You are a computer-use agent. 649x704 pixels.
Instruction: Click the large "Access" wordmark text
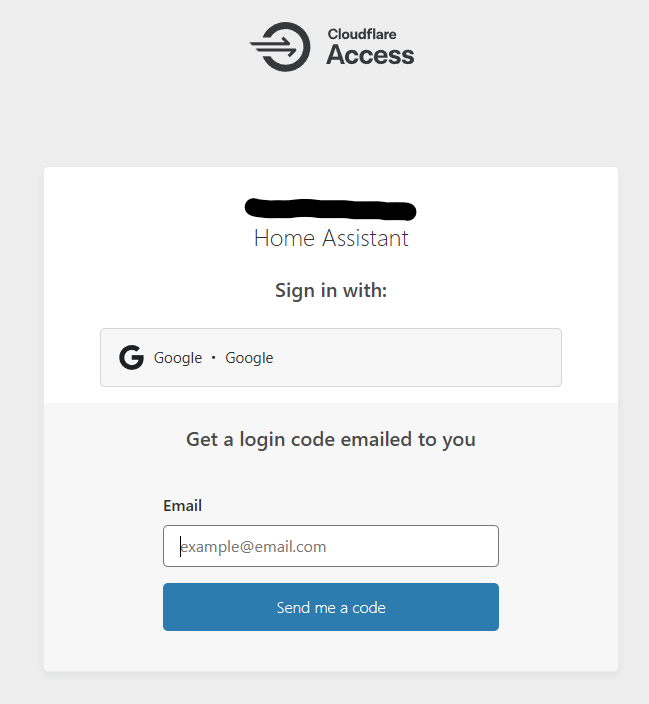coord(370,56)
